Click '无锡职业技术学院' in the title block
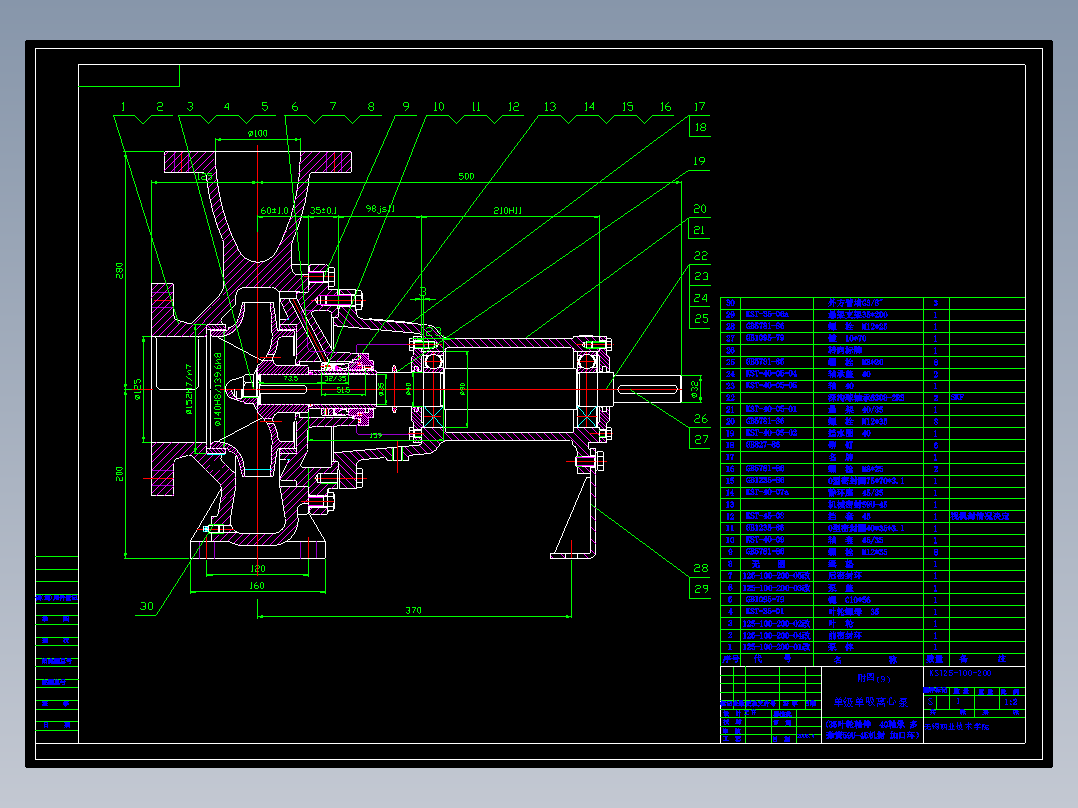This screenshot has width=1078, height=808. (x=956, y=726)
